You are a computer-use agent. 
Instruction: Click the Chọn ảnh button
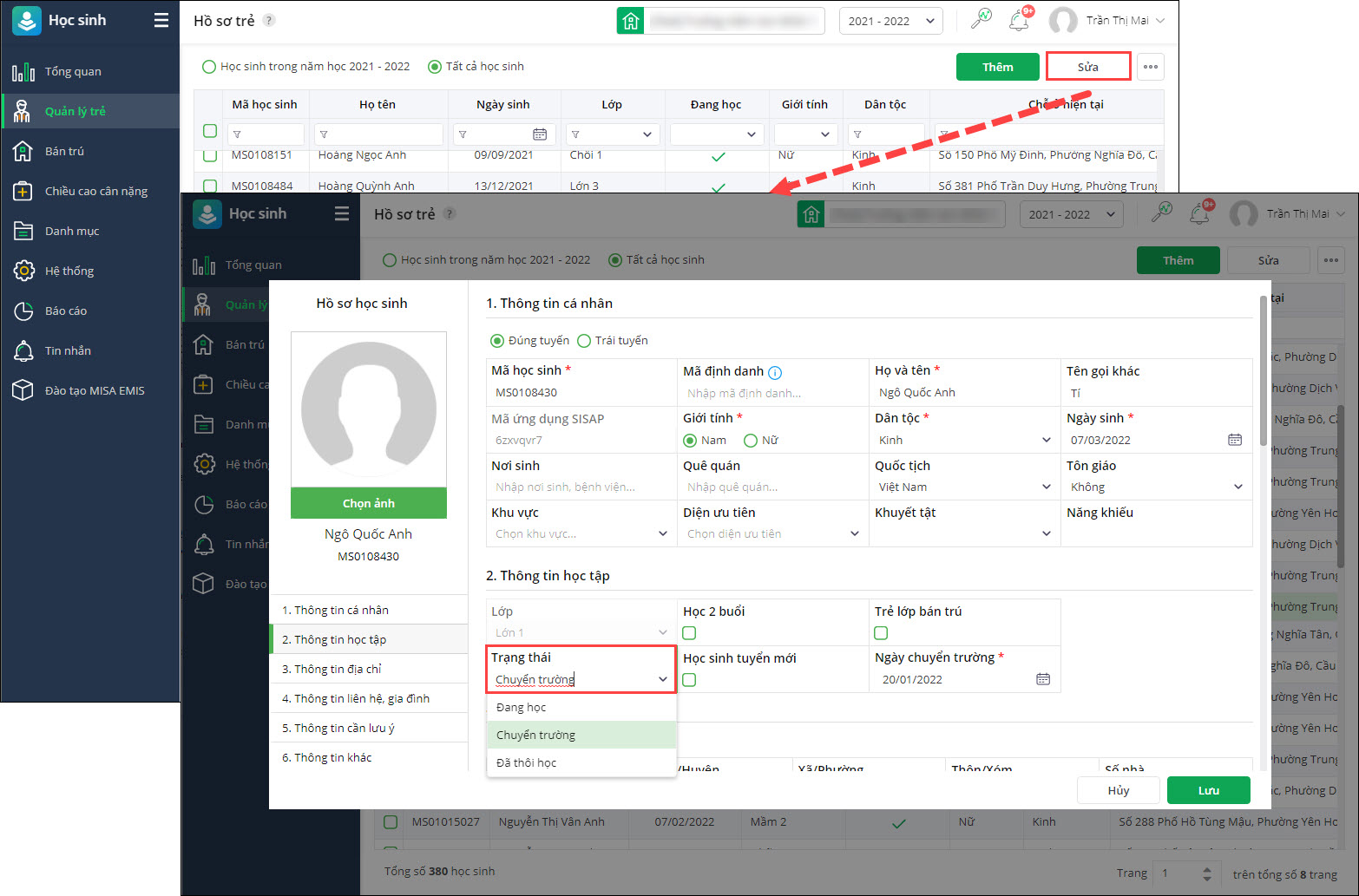(369, 503)
